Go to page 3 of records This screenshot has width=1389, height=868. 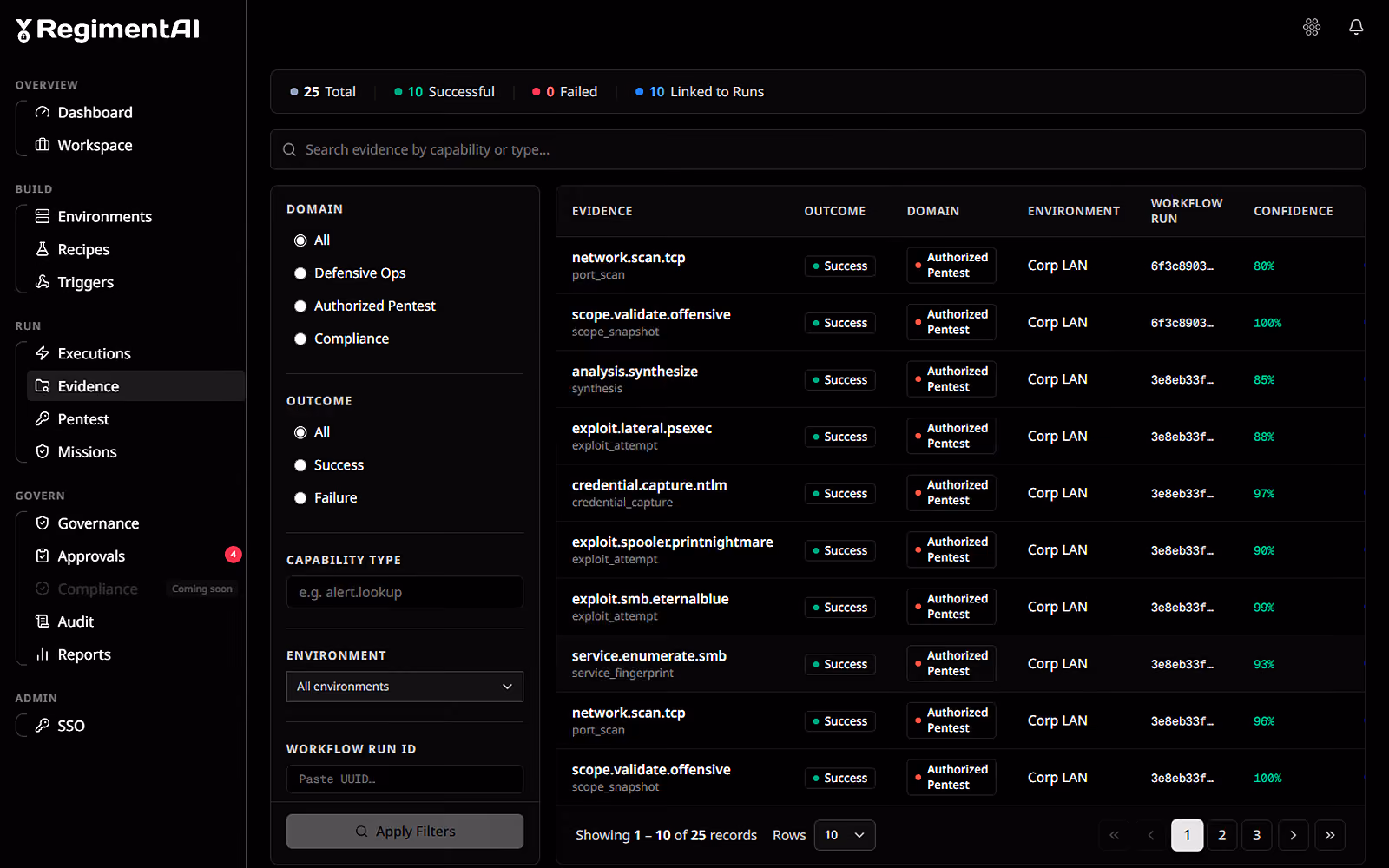tap(1257, 835)
